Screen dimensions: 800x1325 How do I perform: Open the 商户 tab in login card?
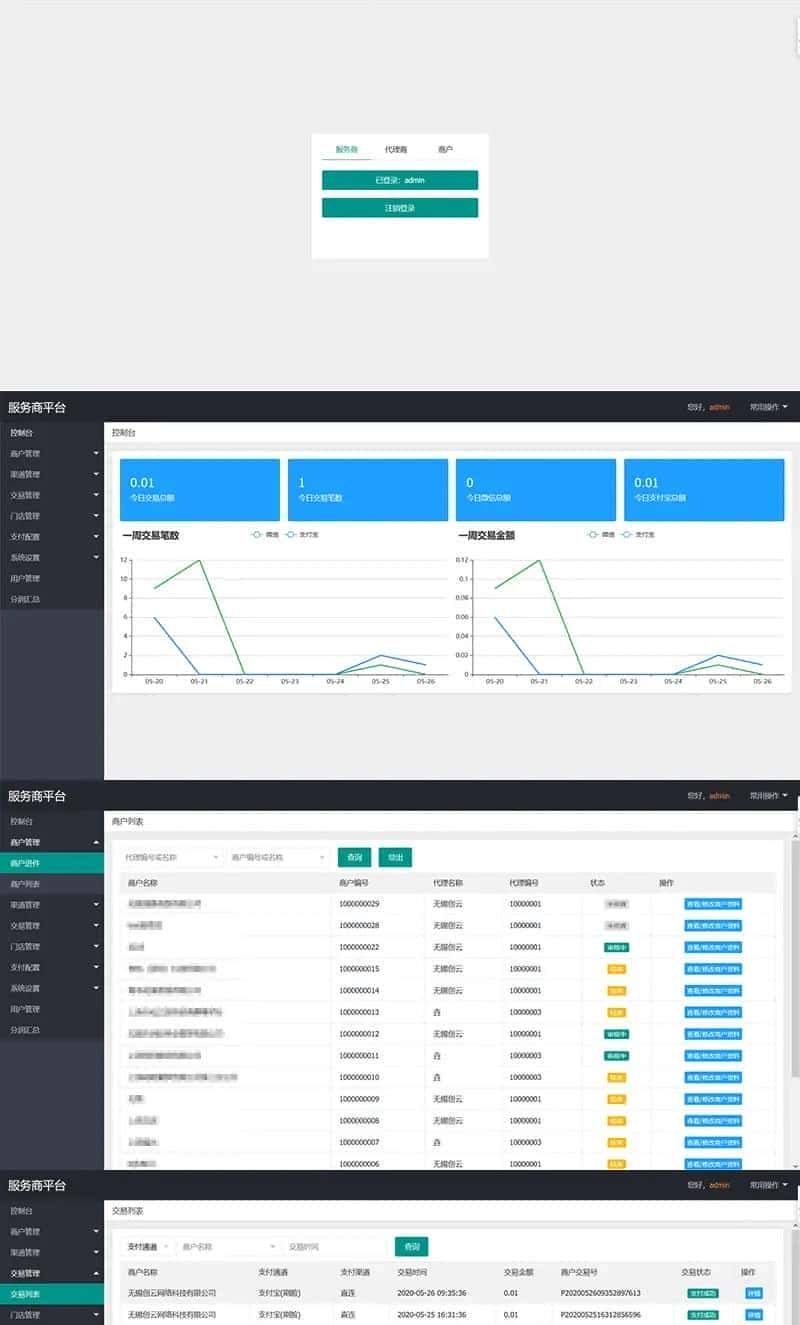pos(445,149)
